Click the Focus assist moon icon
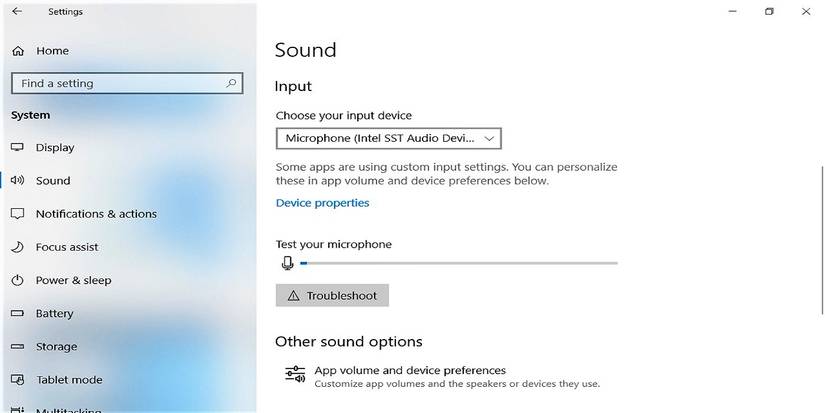825x413 pixels. pyautogui.click(x=17, y=247)
